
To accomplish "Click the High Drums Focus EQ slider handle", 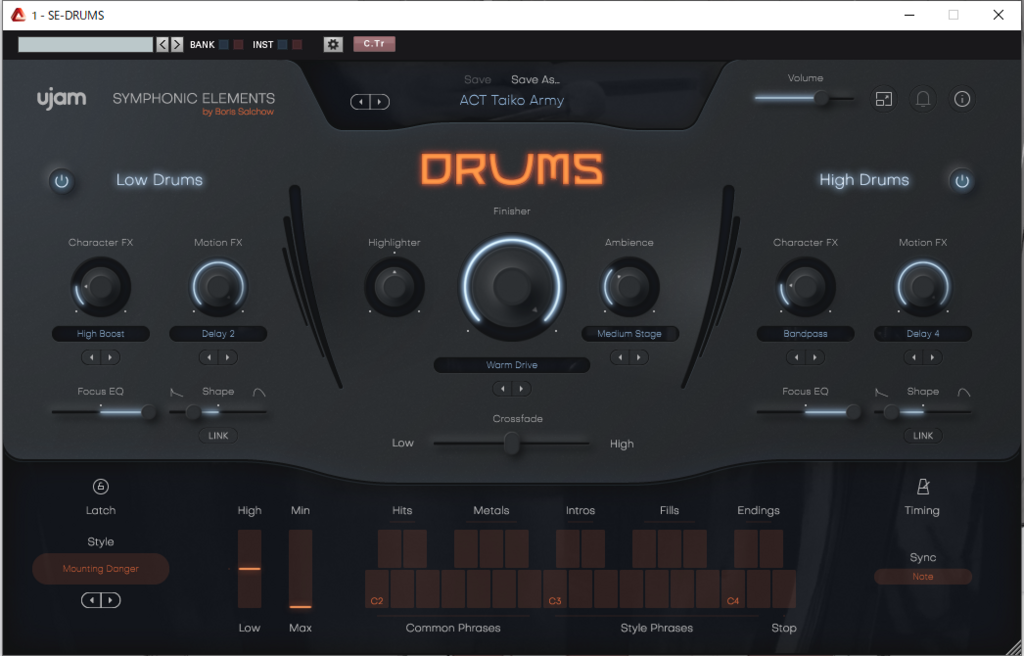I will click(853, 412).
